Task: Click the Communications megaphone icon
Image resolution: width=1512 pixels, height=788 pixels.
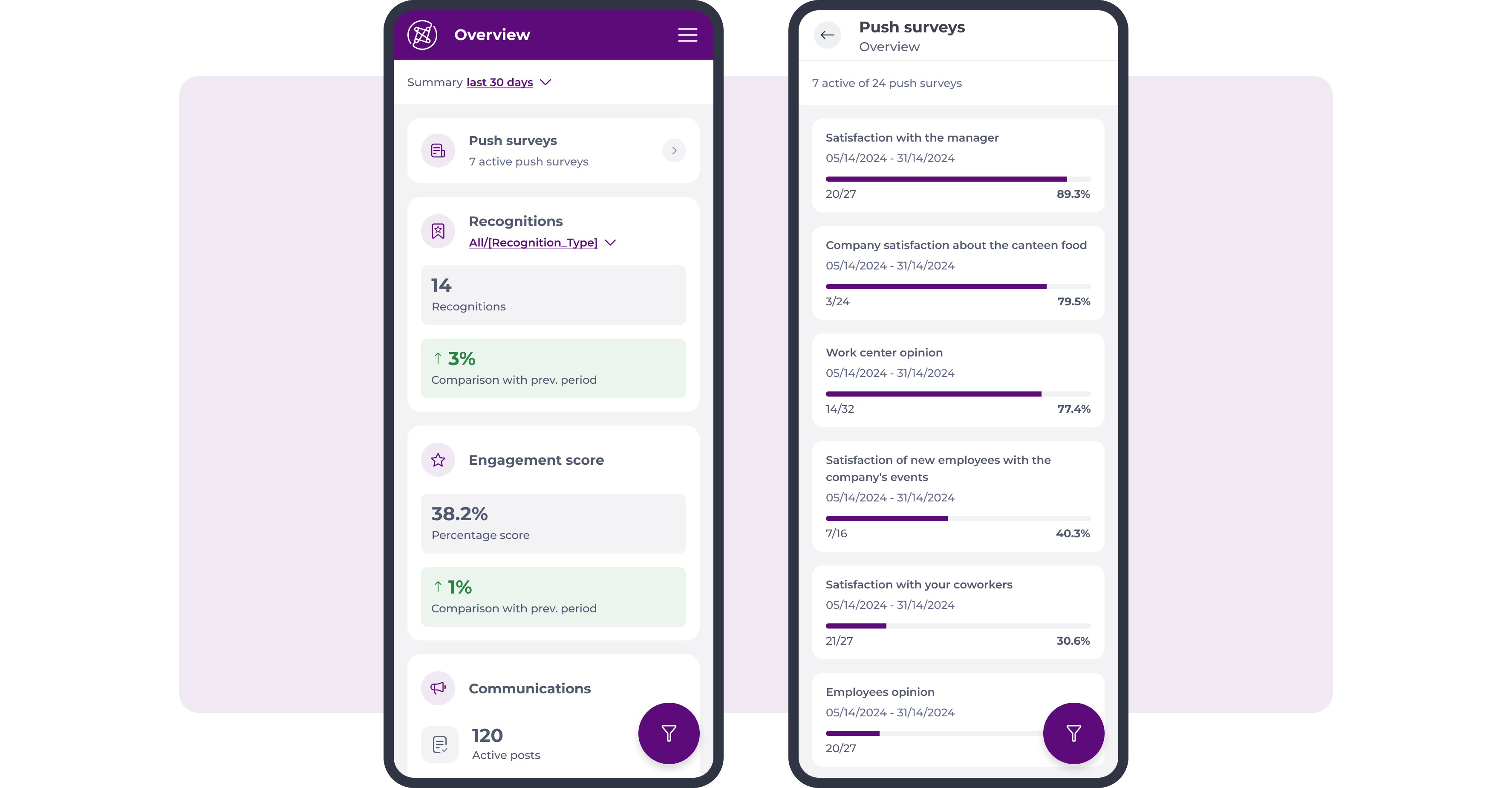Action: point(439,688)
